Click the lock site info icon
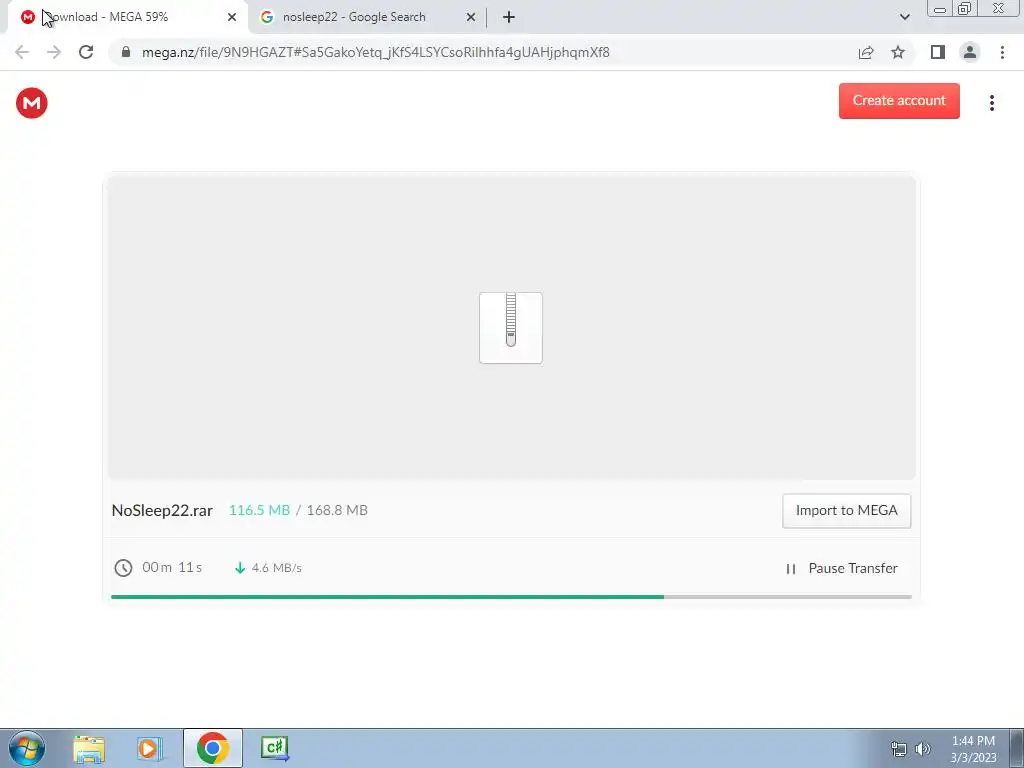Screen dimensions: 1024x768 [x=126, y=52]
